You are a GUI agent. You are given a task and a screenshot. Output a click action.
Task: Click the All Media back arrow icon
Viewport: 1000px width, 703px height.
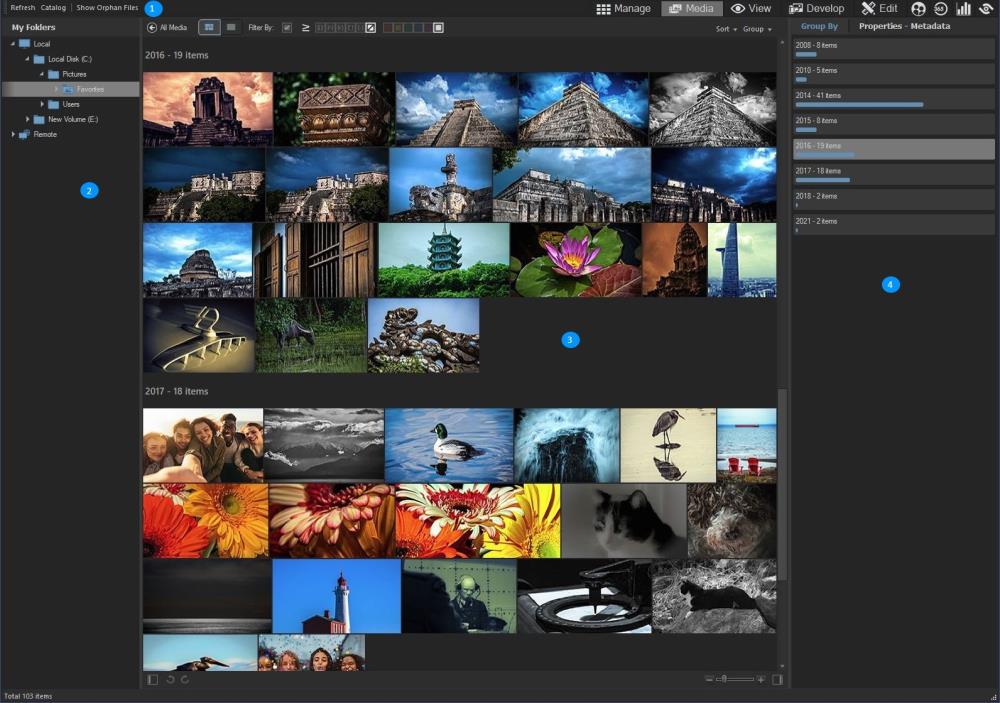pos(152,27)
